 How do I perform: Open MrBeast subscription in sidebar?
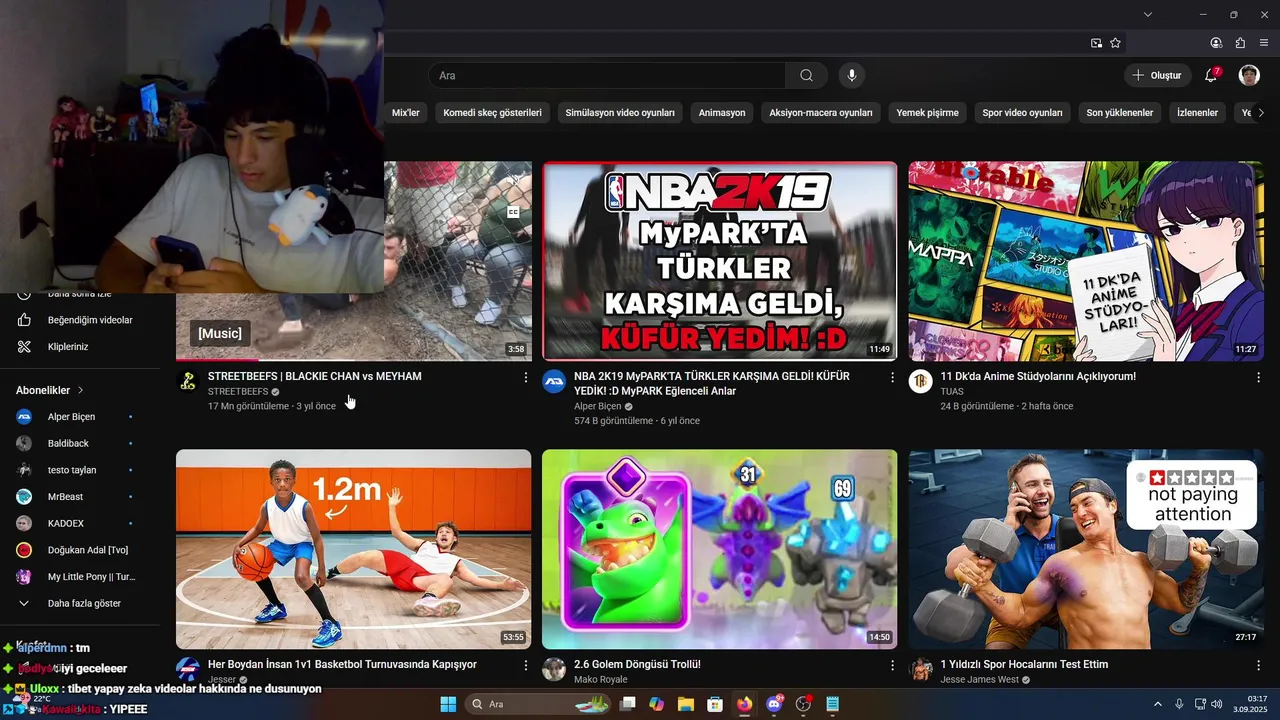80,497
